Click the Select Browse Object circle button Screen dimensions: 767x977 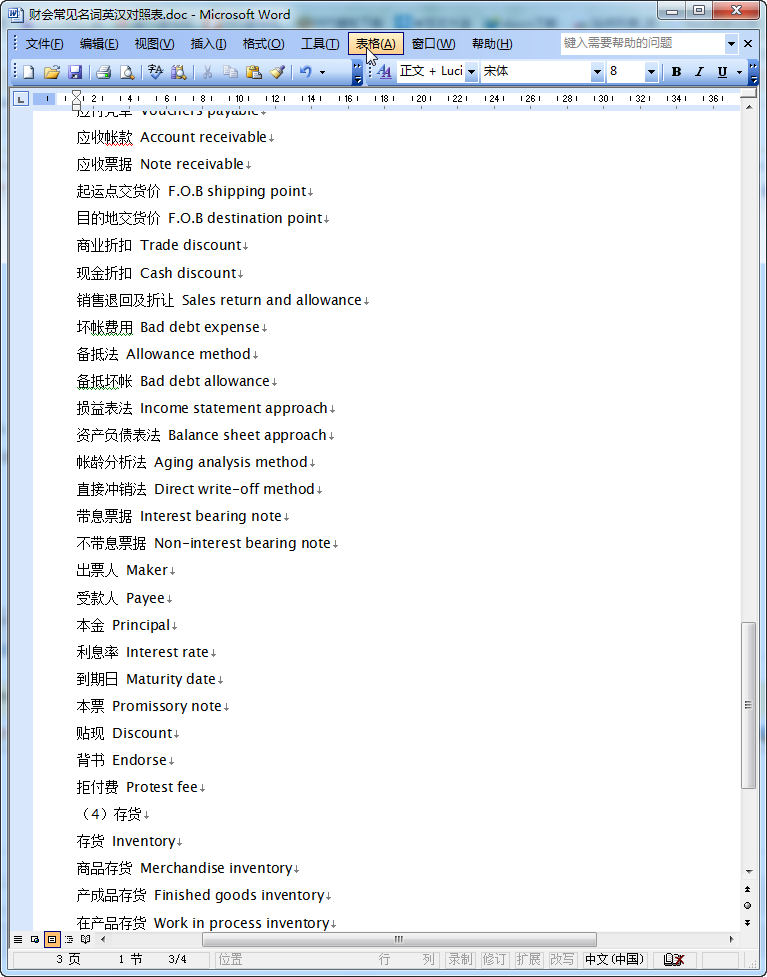tap(748, 905)
